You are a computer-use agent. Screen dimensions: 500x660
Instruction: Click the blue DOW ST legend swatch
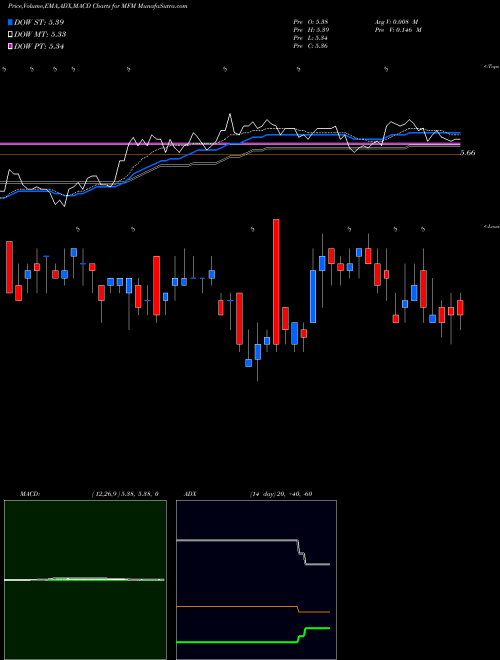click(x=10, y=22)
